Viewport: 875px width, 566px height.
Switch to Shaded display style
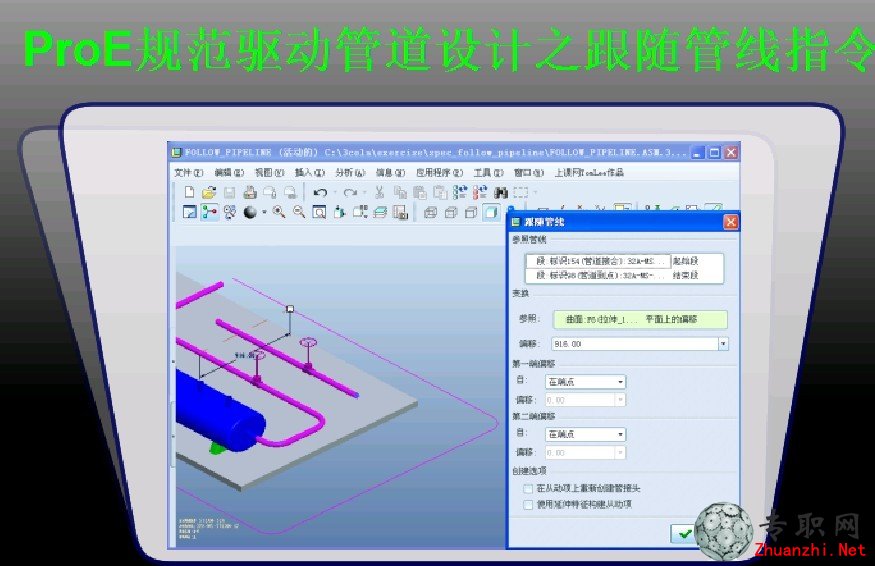491,212
